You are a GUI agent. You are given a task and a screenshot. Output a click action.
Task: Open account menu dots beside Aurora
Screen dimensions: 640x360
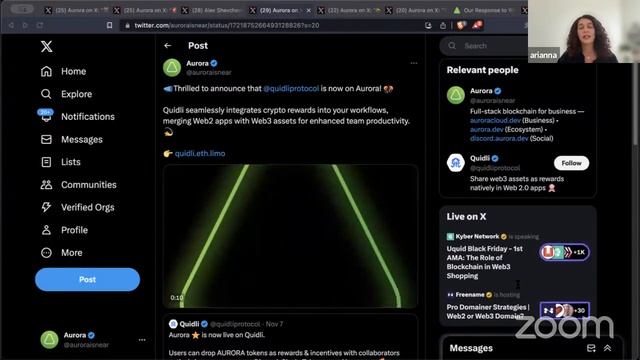coord(142,340)
